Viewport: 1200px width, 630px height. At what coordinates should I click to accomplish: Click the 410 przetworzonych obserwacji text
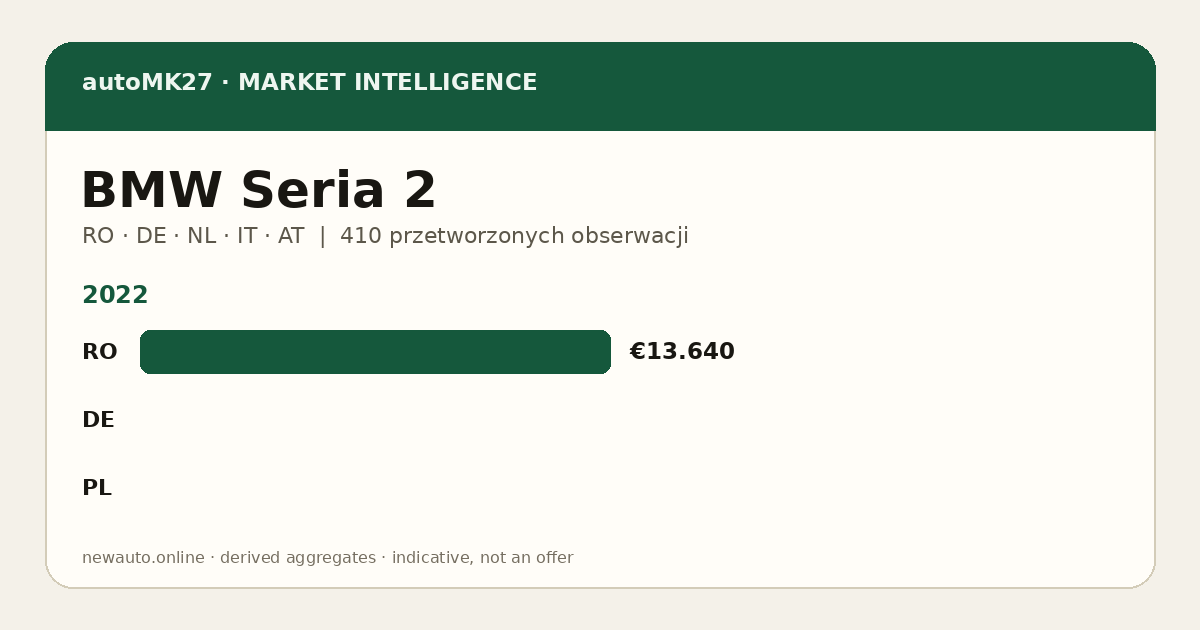514,236
